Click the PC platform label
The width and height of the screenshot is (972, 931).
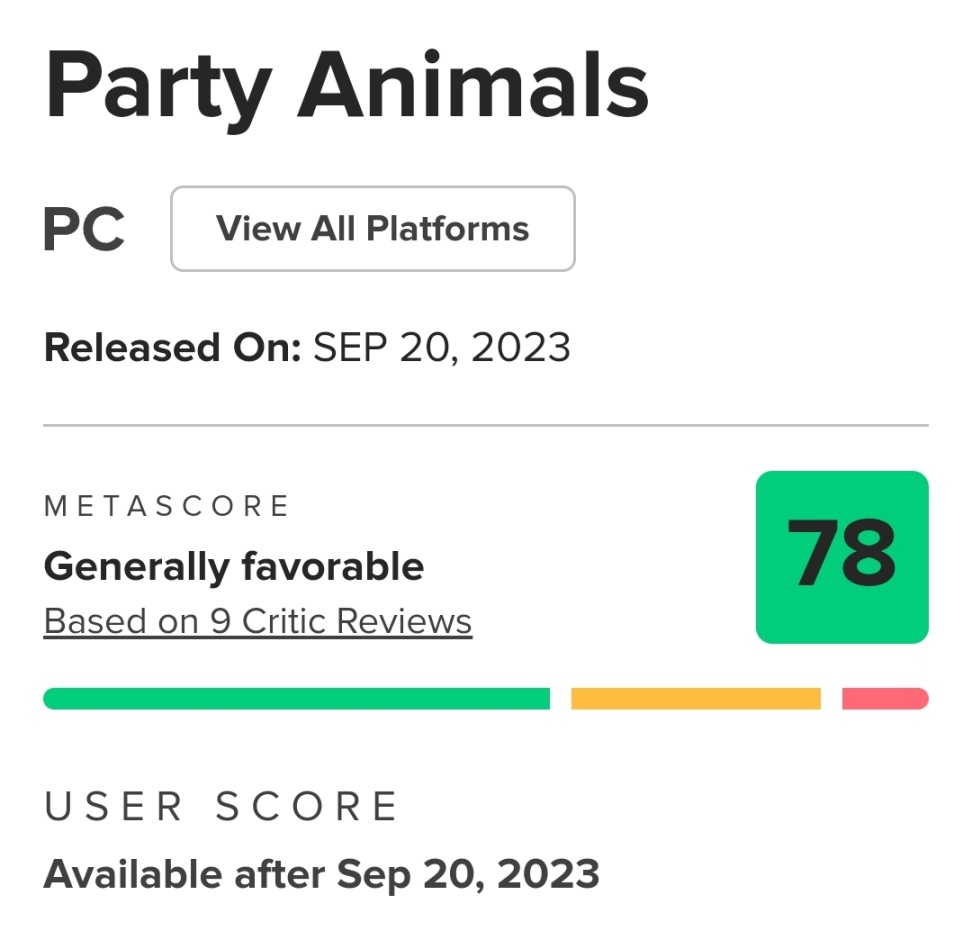pos(84,229)
